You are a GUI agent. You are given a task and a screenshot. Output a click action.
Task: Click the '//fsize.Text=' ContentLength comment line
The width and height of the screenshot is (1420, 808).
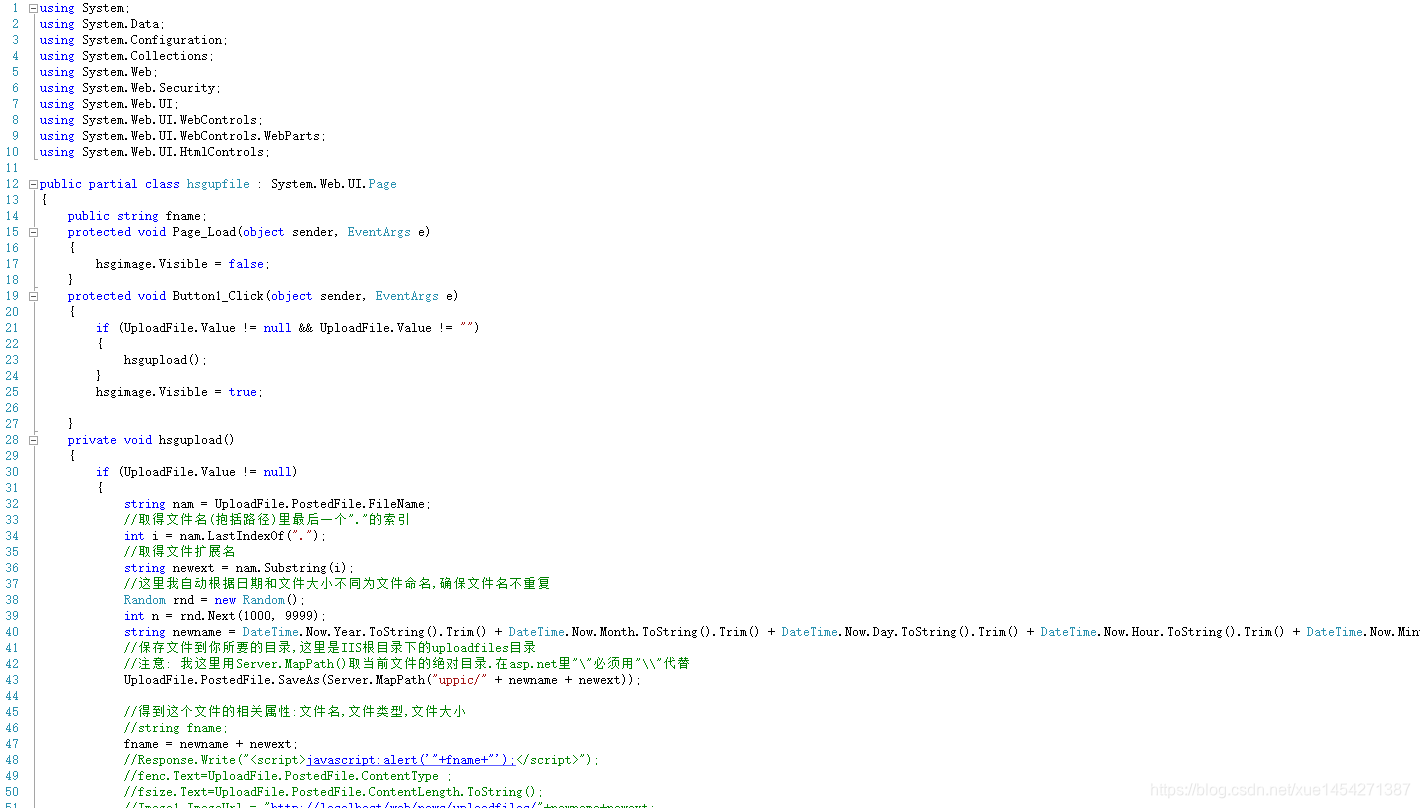pos(334,792)
